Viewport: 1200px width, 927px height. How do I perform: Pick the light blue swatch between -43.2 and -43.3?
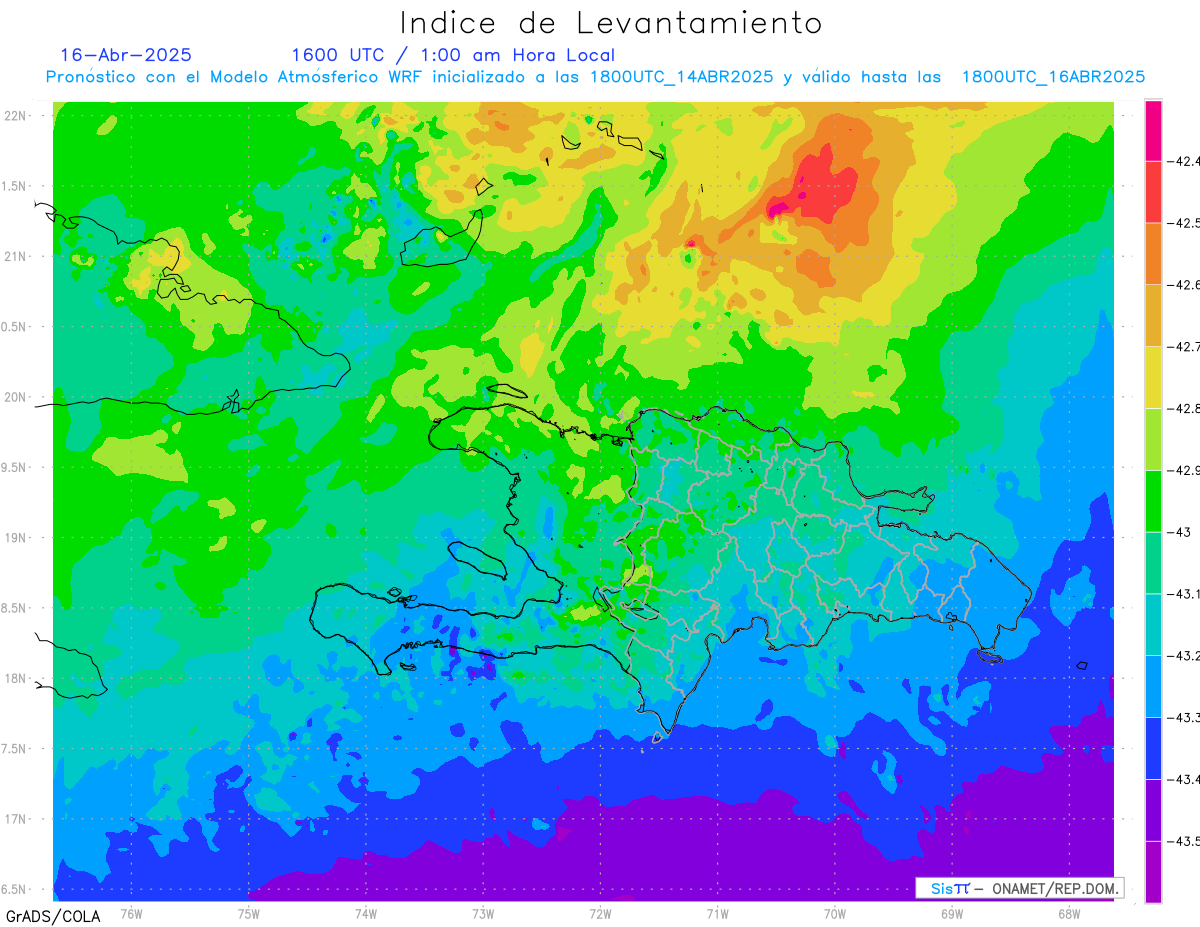[1153, 687]
